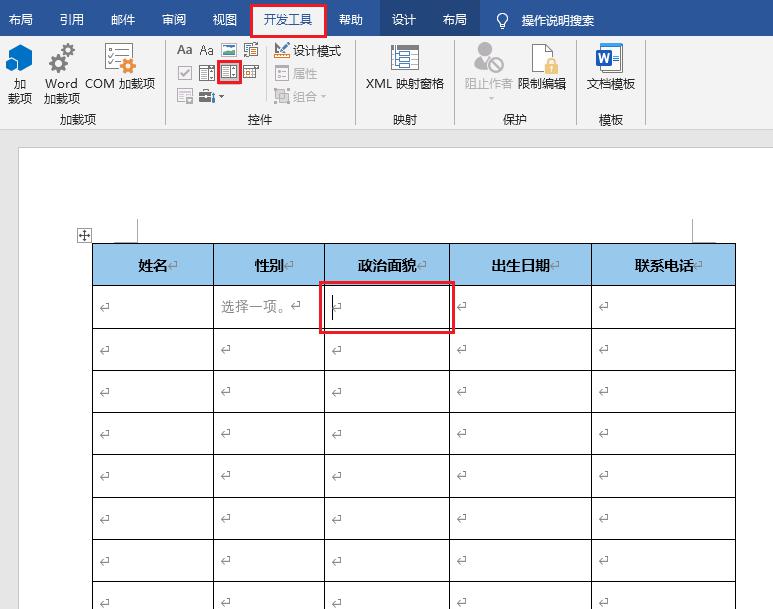Click the 映射 group label

pyautogui.click(x=405, y=120)
